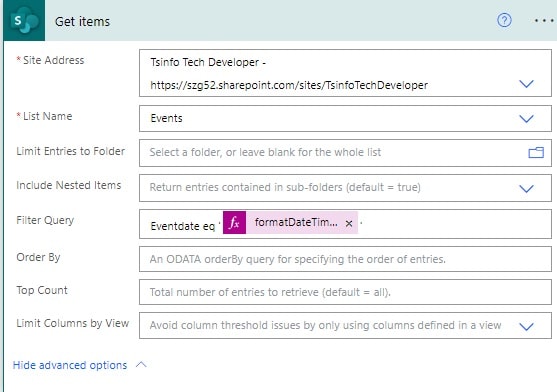The width and height of the screenshot is (557, 392).
Task: Click the Limit Entries to Folder label
Action: (x=71, y=151)
